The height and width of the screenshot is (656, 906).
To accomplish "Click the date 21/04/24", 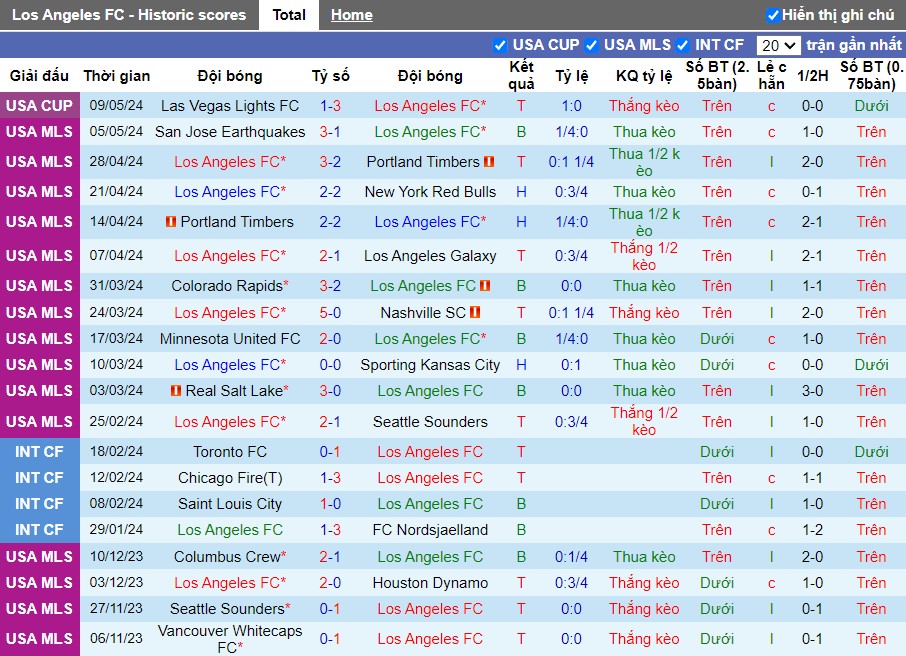I will point(116,191).
